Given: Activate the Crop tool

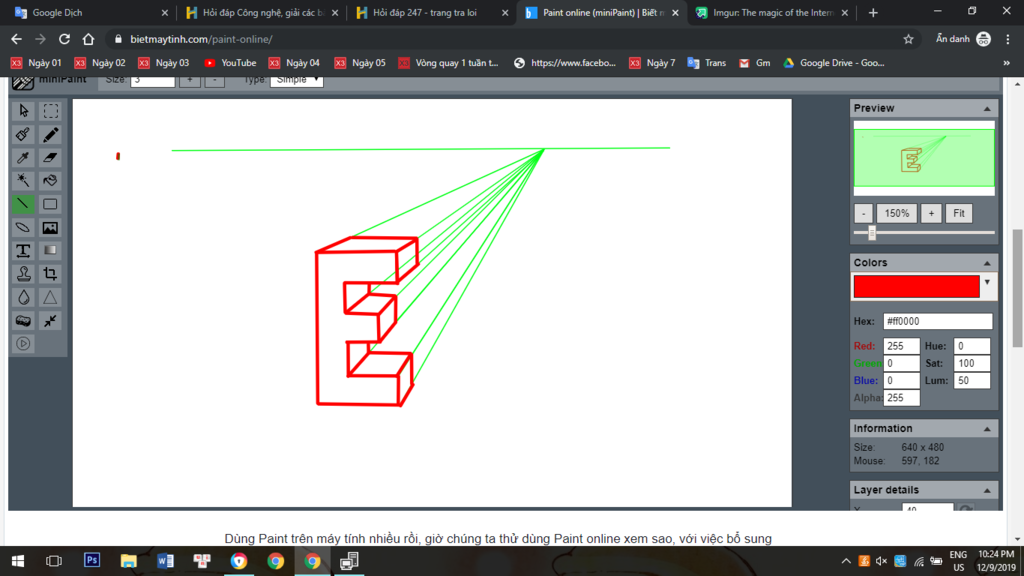Looking at the screenshot, I should (50, 274).
